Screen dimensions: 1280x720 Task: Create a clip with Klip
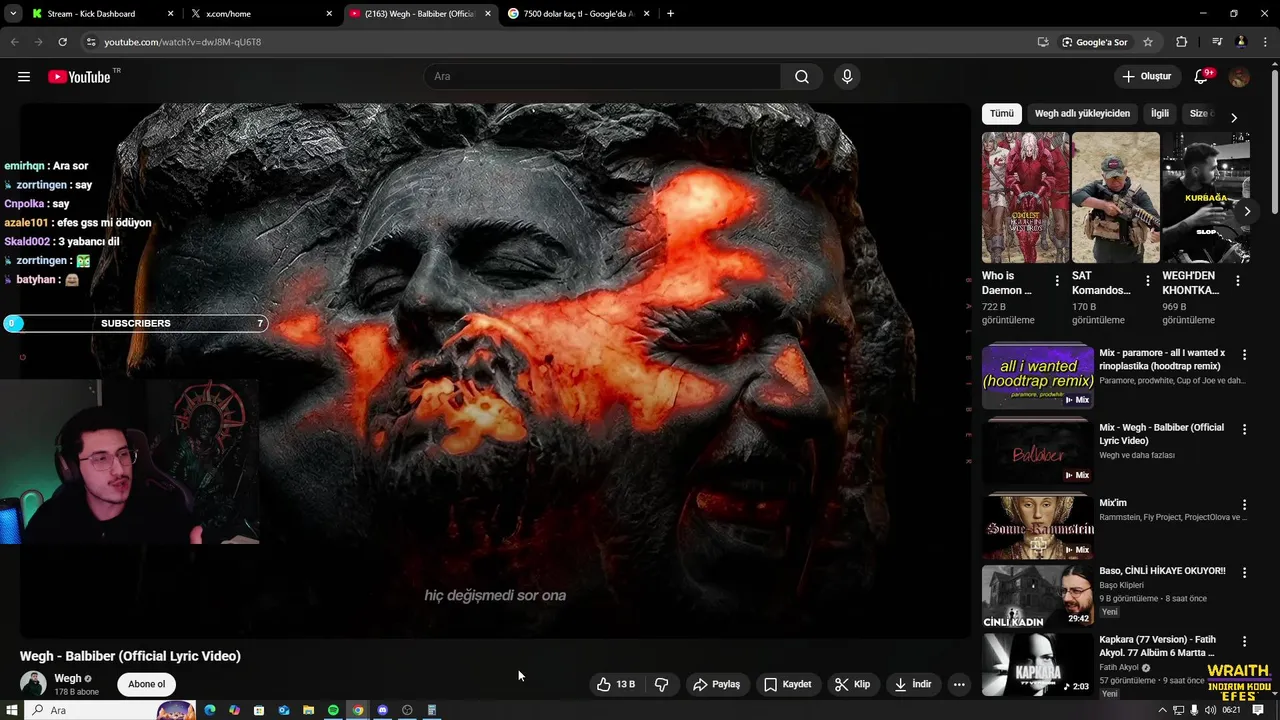pyautogui.click(x=853, y=684)
